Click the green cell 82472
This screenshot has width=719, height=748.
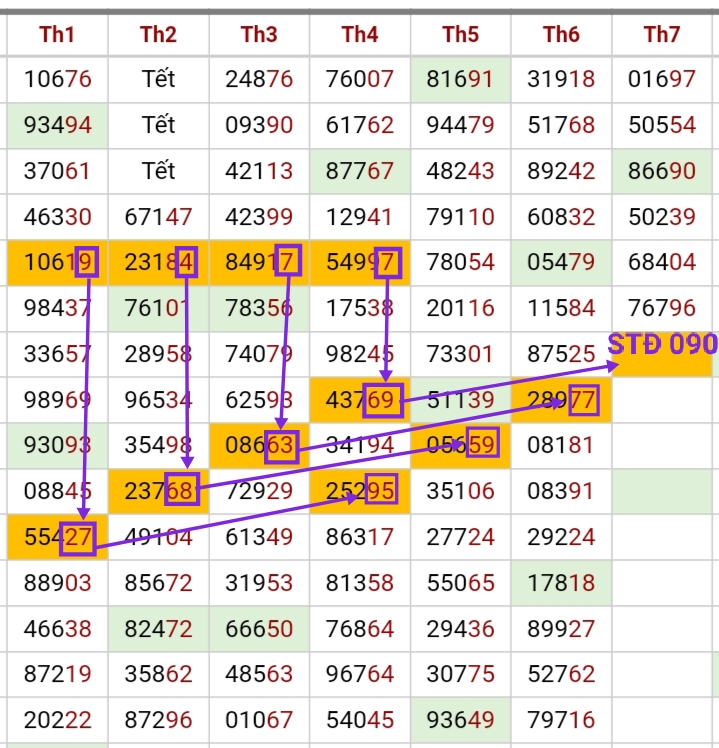[158, 629]
